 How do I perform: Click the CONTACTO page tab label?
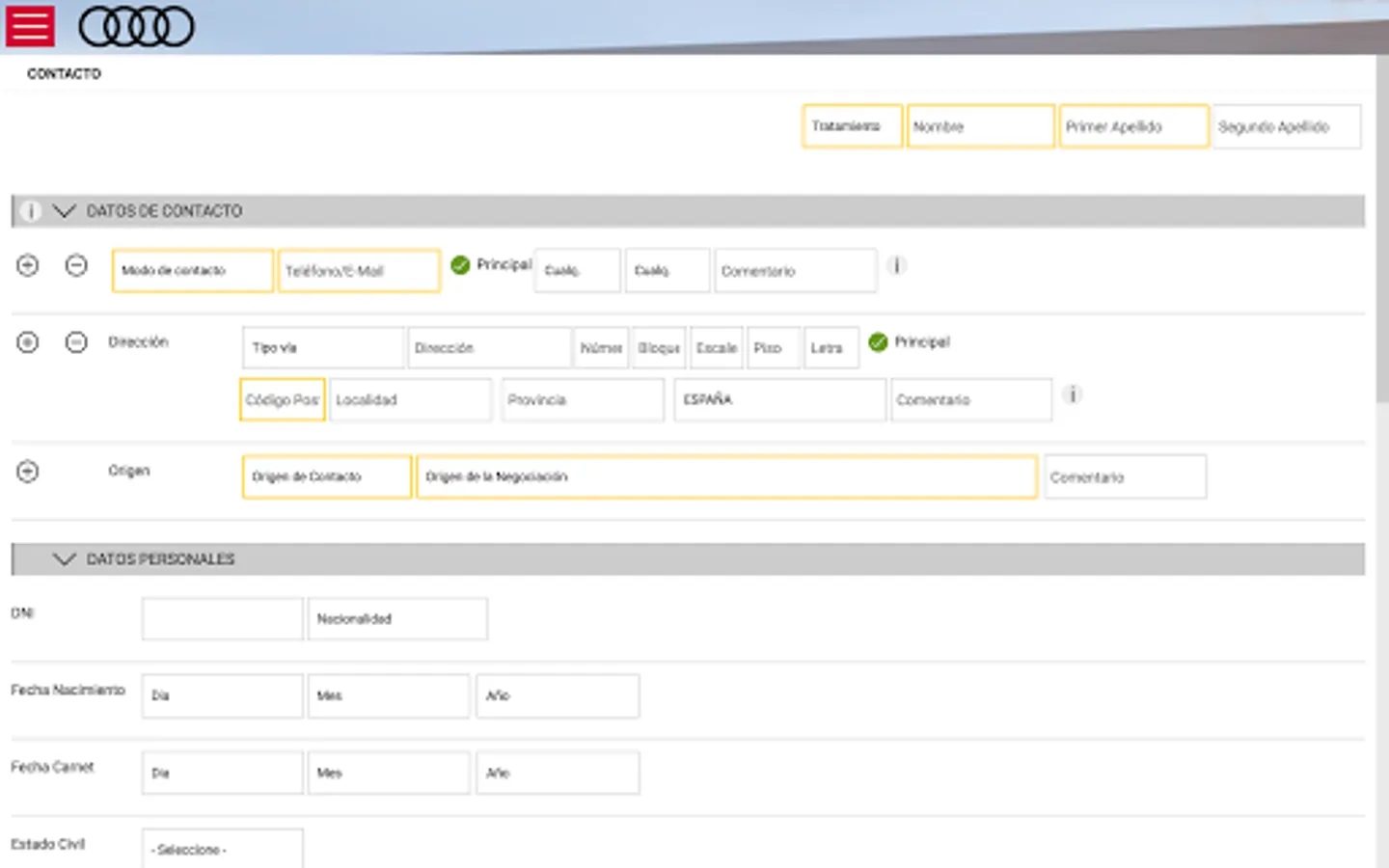pyautogui.click(x=64, y=73)
